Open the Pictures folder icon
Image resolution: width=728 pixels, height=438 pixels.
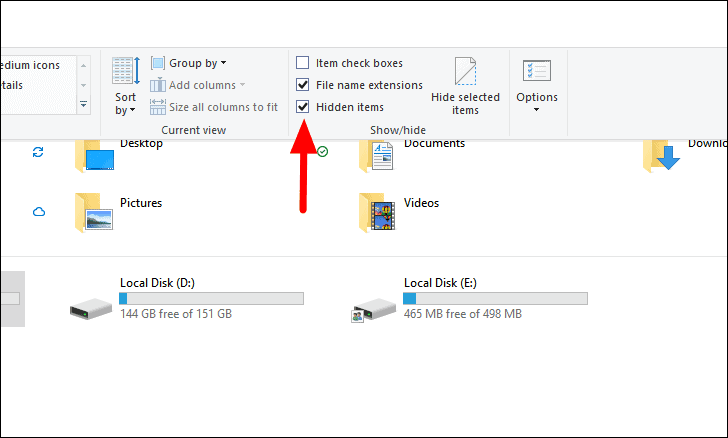94,213
